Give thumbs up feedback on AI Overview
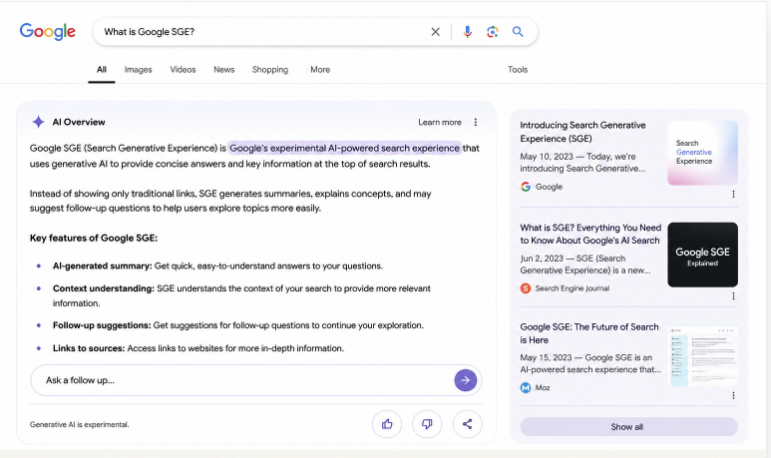 tap(387, 424)
